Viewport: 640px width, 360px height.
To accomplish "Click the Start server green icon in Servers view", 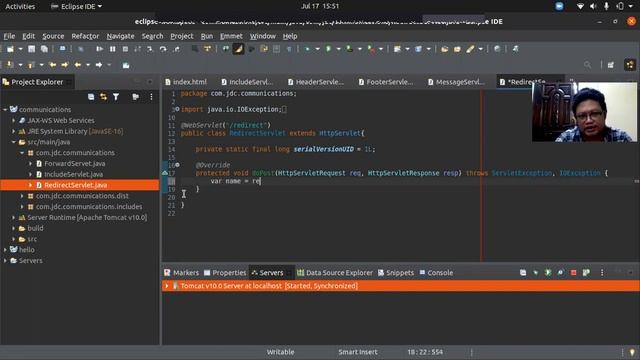I will [x=548, y=273].
